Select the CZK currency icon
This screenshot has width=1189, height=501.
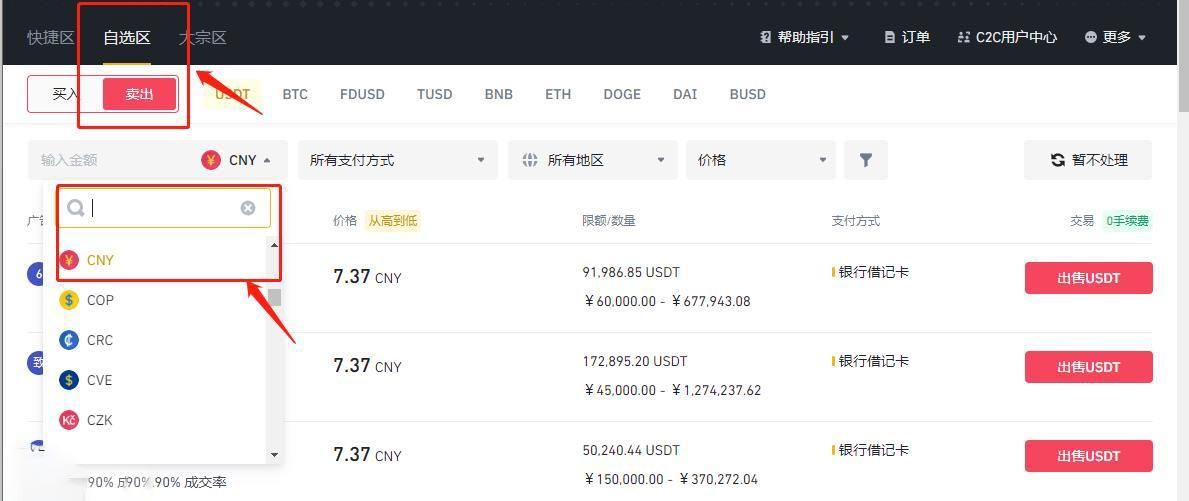(x=69, y=420)
